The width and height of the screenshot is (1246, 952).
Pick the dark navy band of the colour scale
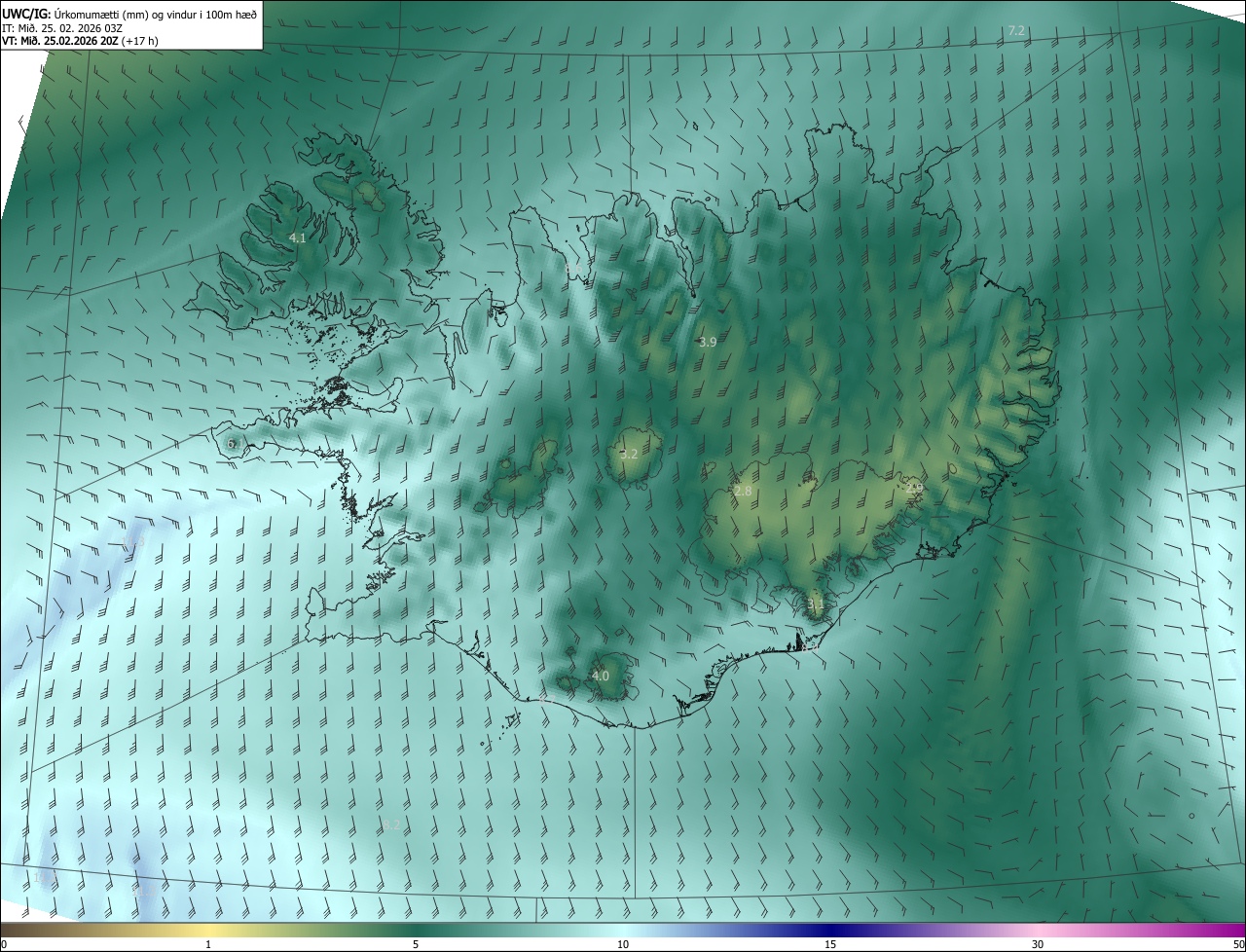(x=830, y=930)
